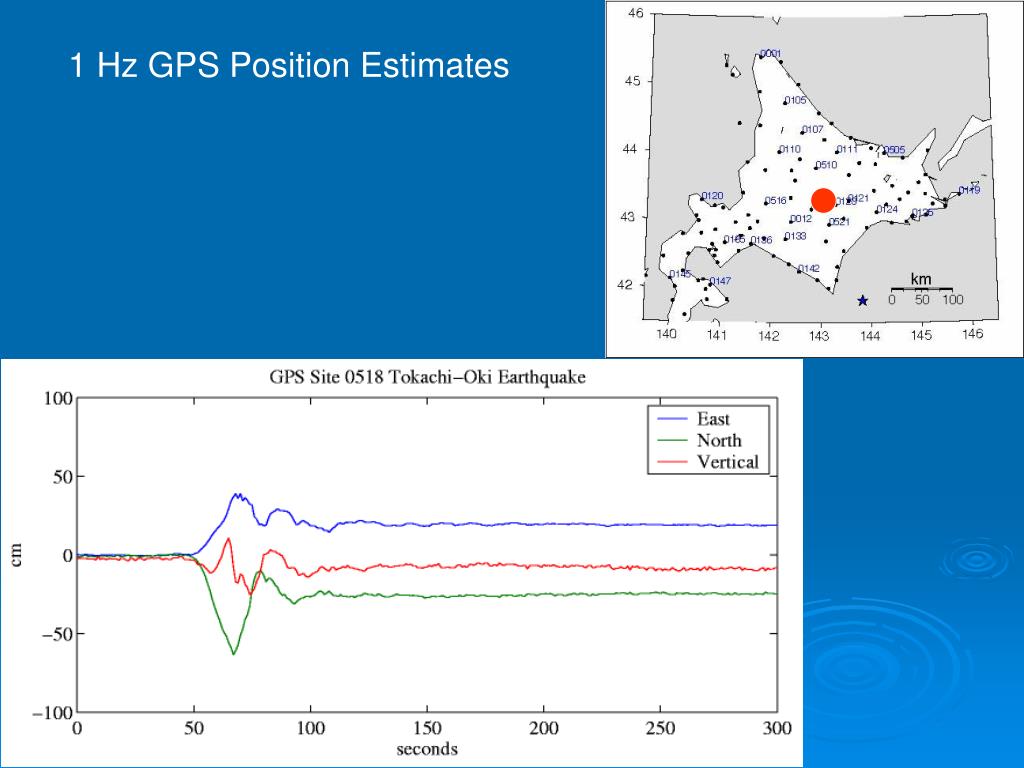Click the "cm" y-axis label
This screenshot has height=768, width=1024.
16,554
